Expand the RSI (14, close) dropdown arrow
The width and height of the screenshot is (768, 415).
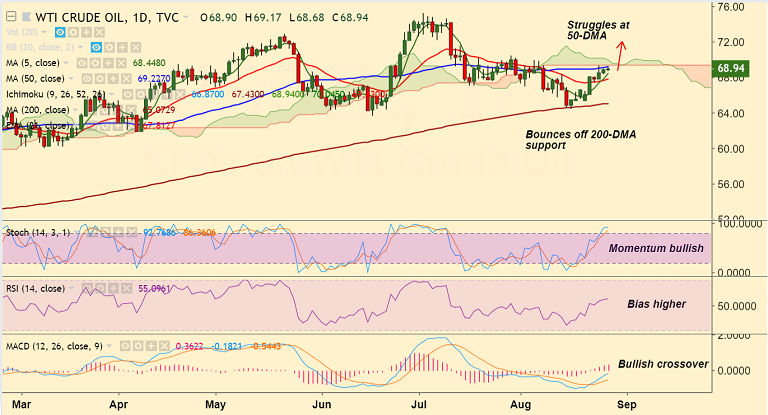[72, 289]
